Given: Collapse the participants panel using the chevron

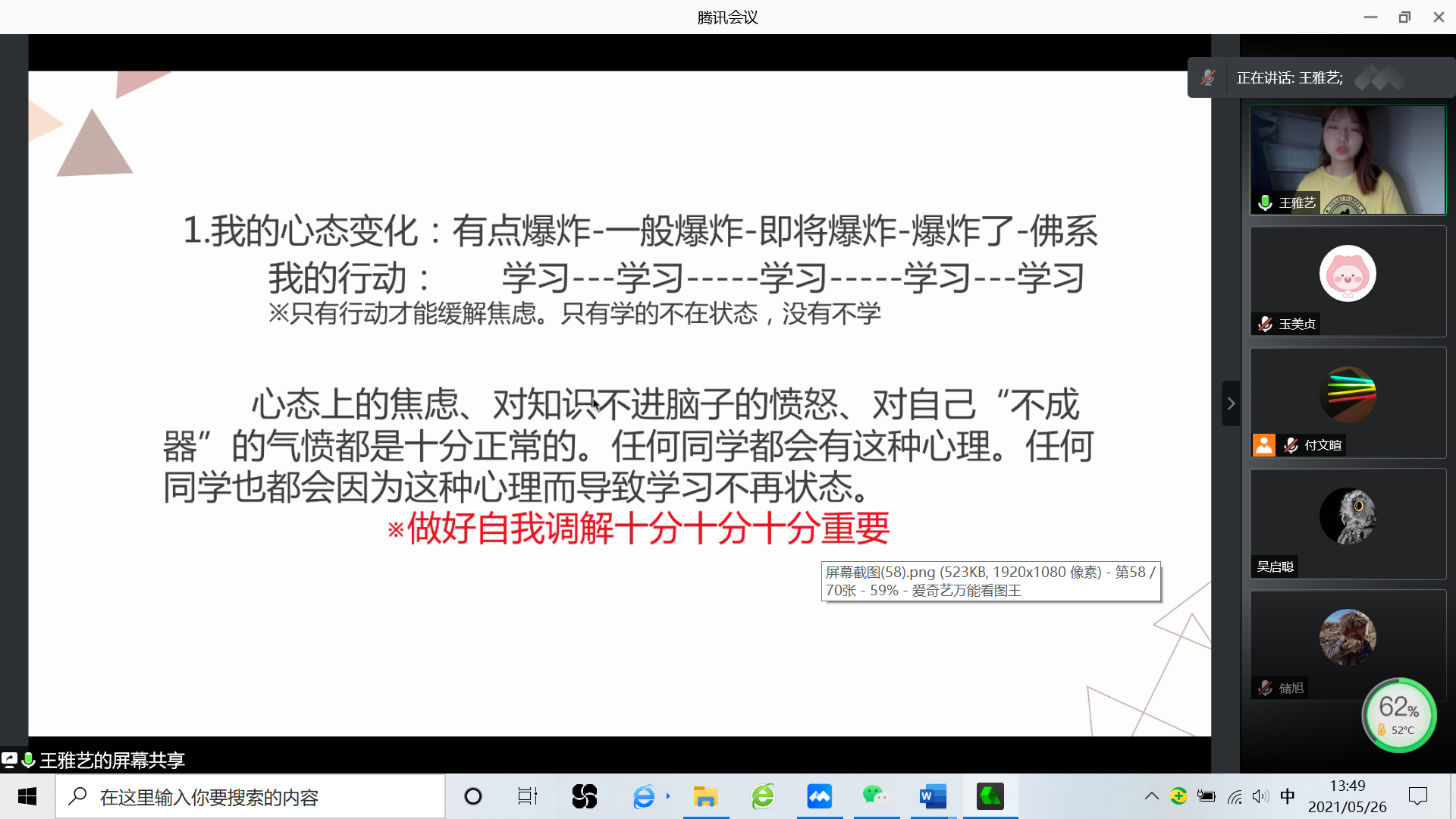Looking at the screenshot, I should [x=1230, y=403].
